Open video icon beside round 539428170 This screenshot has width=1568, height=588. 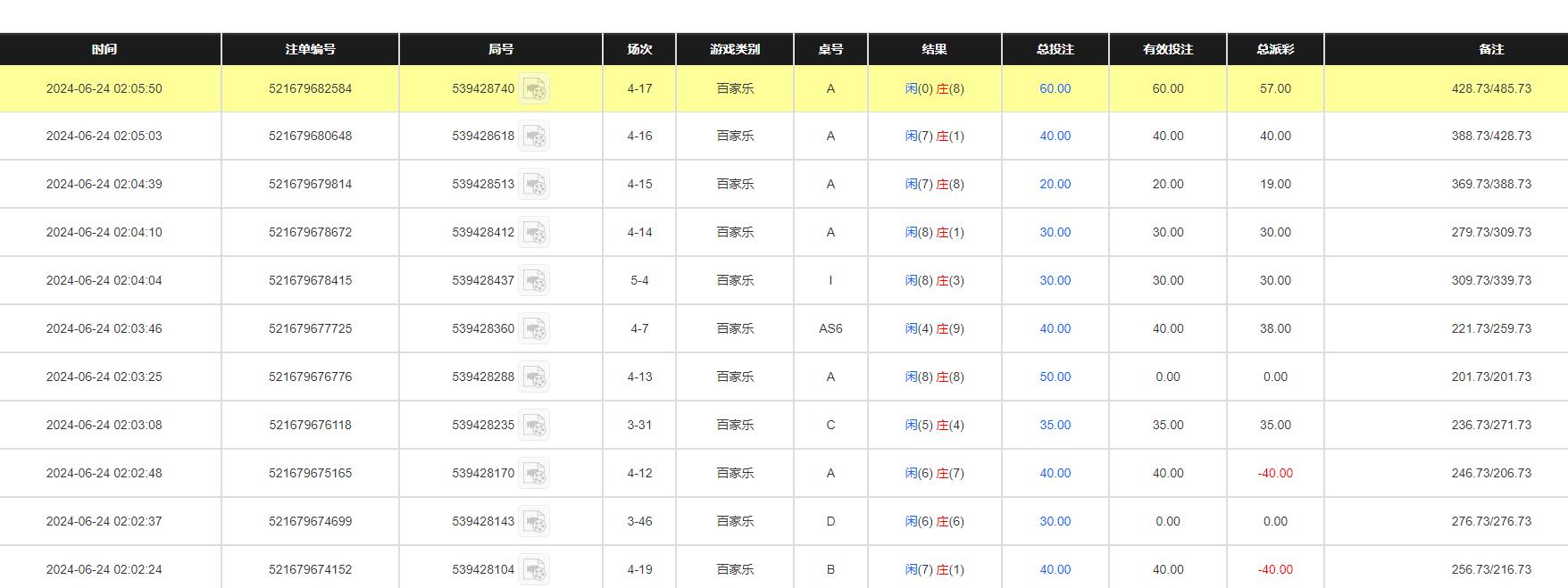534,474
